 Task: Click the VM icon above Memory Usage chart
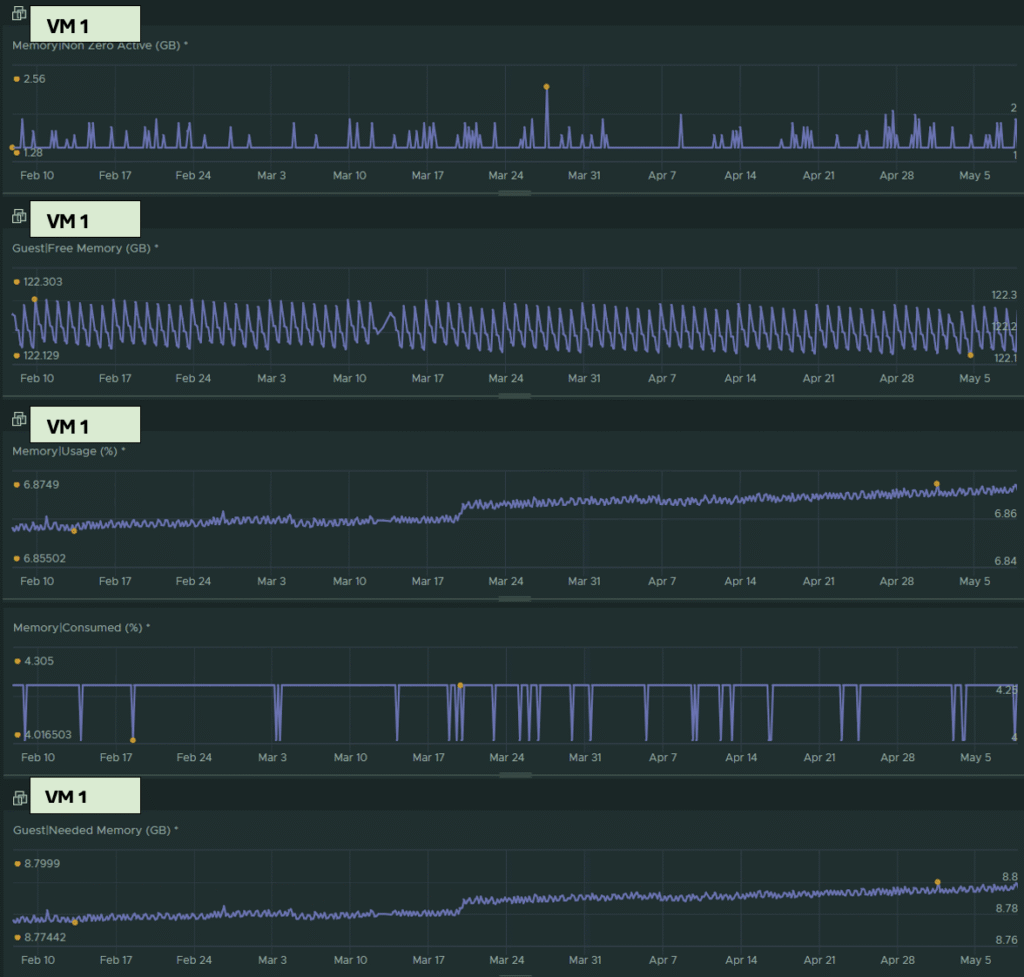click(19, 419)
